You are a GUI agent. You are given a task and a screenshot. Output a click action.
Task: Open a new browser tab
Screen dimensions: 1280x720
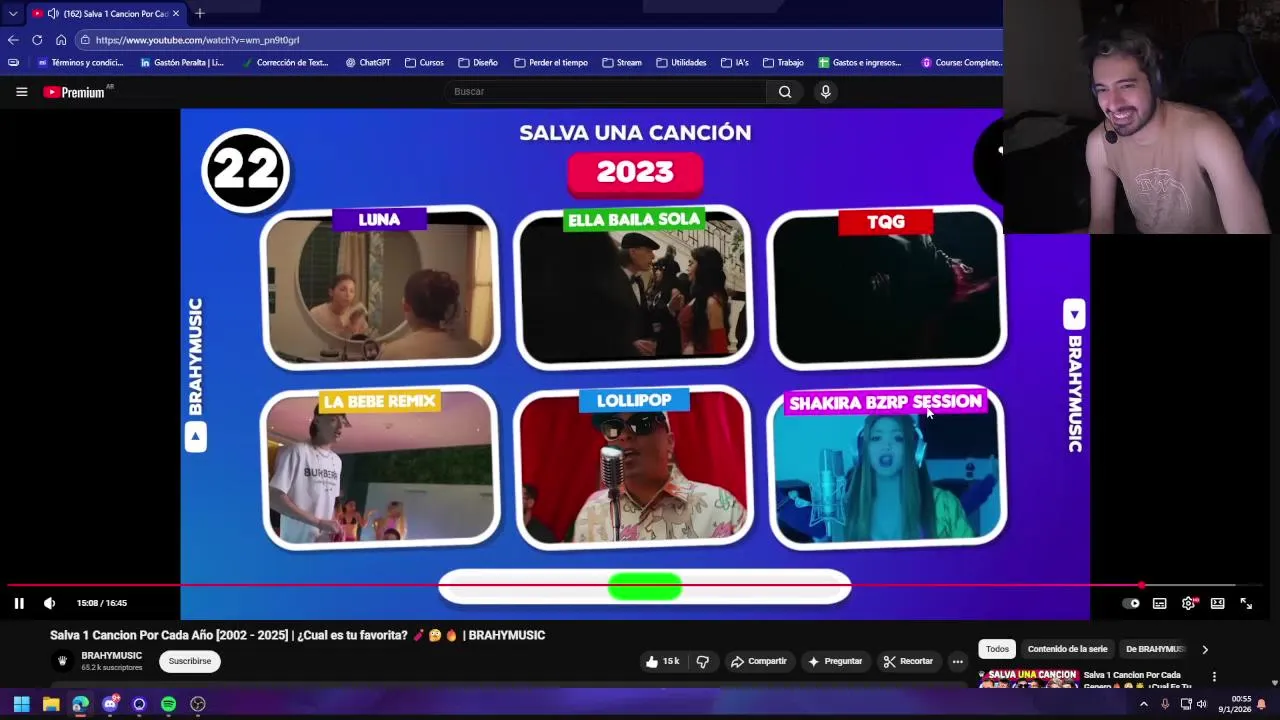click(x=200, y=14)
